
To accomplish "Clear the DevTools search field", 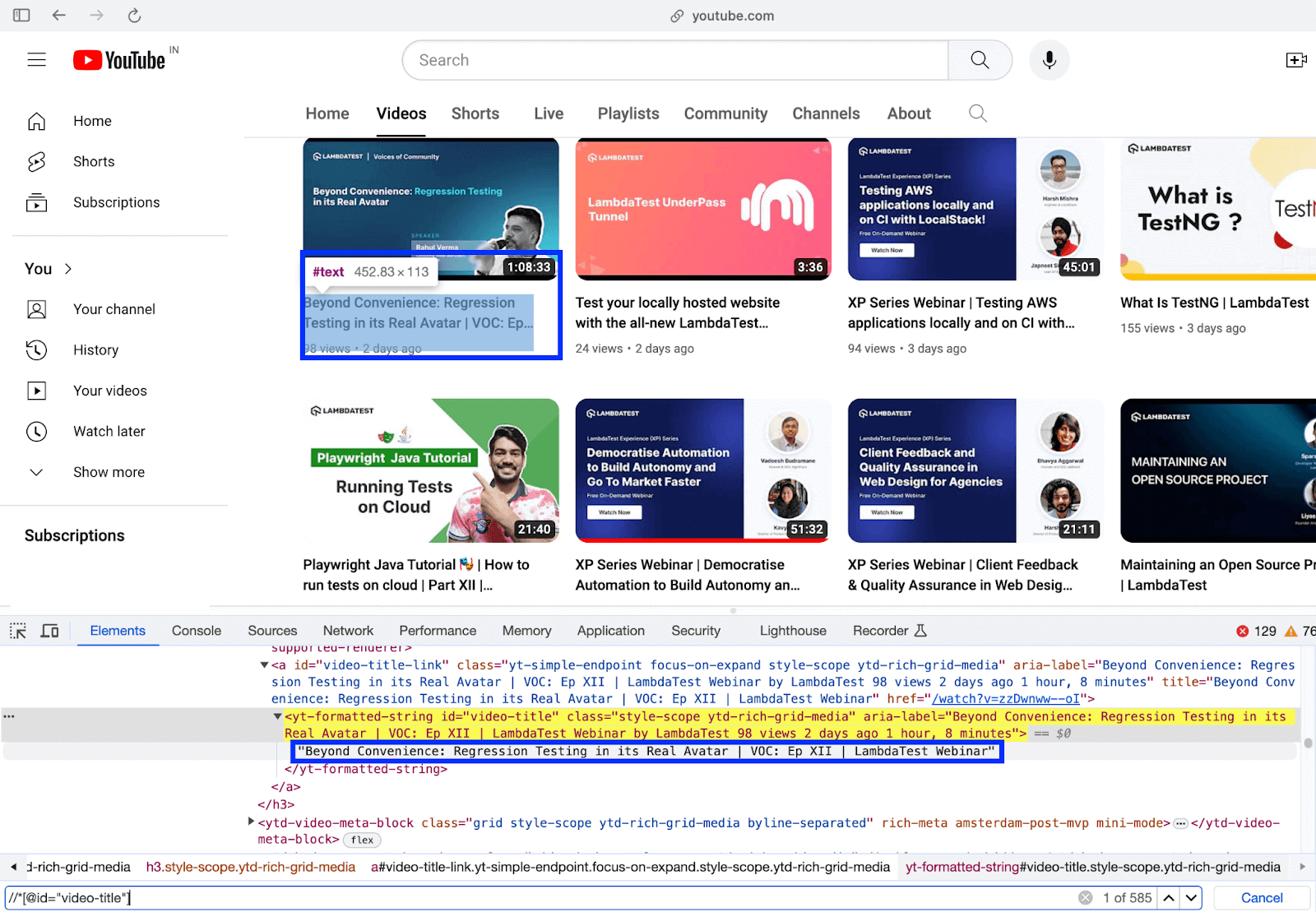I will pyautogui.click(x=1086, y=898).
